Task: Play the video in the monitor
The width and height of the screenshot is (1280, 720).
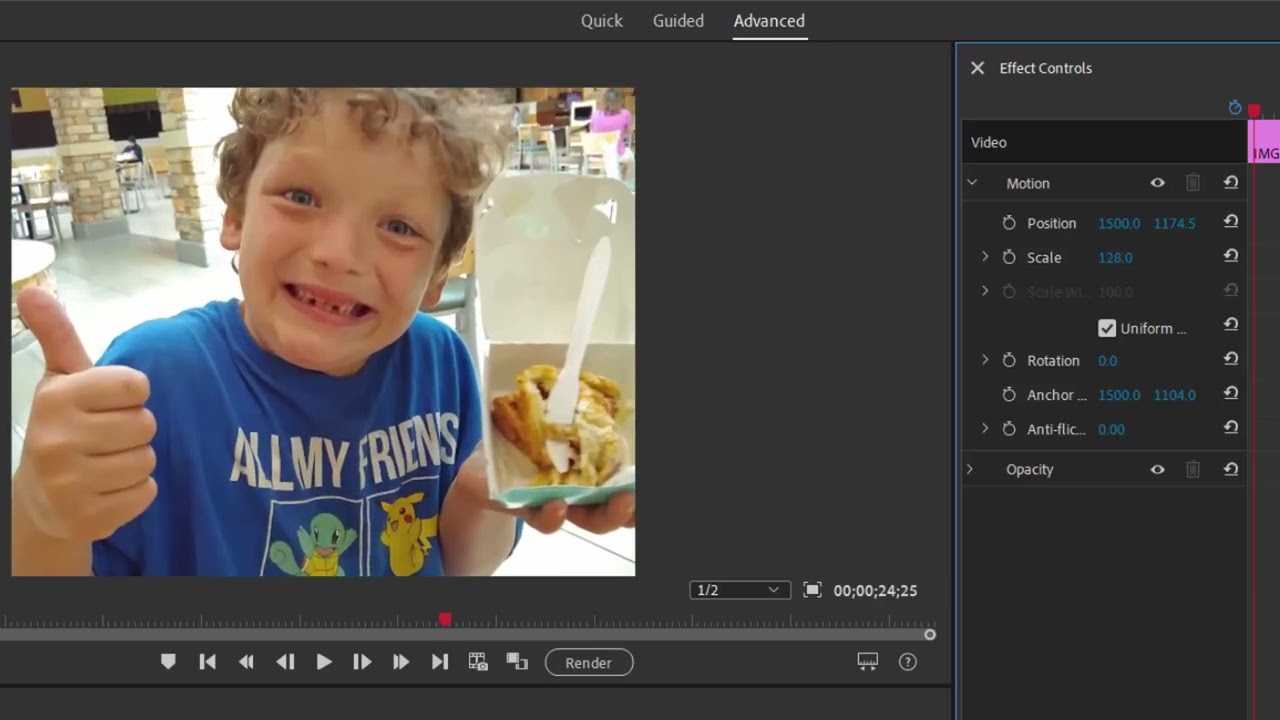Action: tap(324, 662)
